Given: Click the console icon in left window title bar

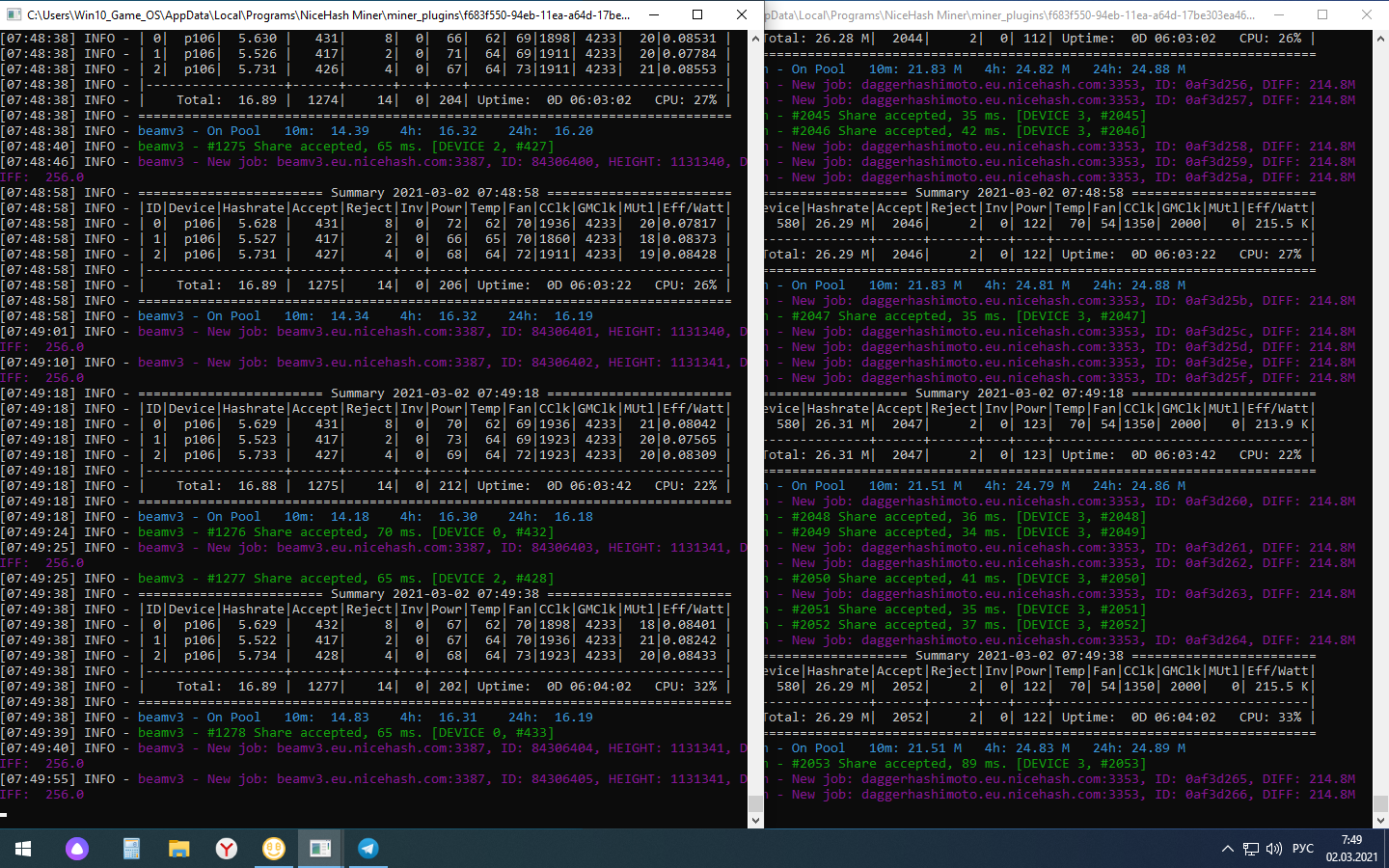Looking at the screenshot, I should (13, 14).
